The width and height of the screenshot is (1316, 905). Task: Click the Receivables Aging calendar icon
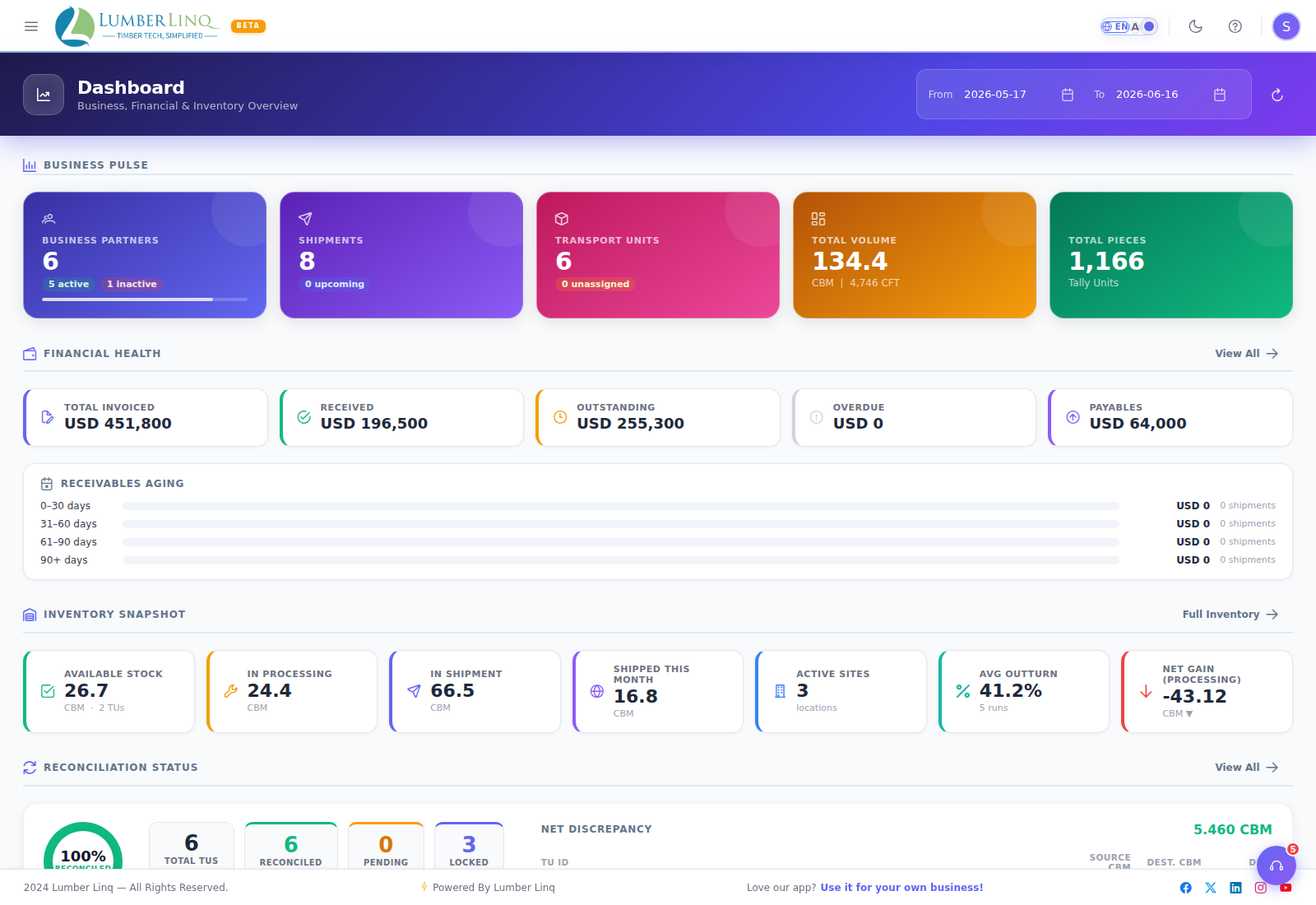tap(47, 484)
